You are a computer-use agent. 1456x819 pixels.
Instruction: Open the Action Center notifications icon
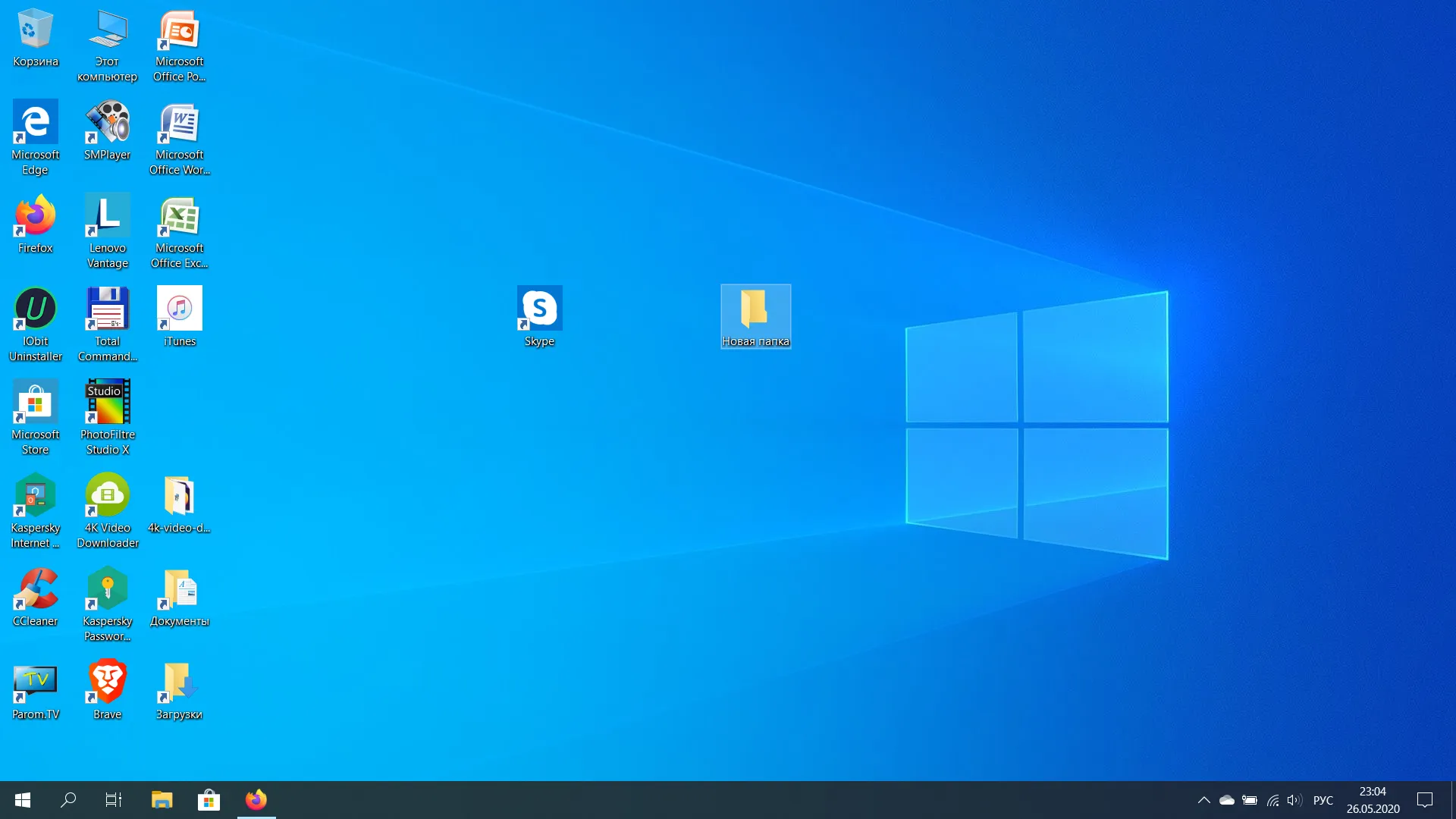click(1425, 800)
